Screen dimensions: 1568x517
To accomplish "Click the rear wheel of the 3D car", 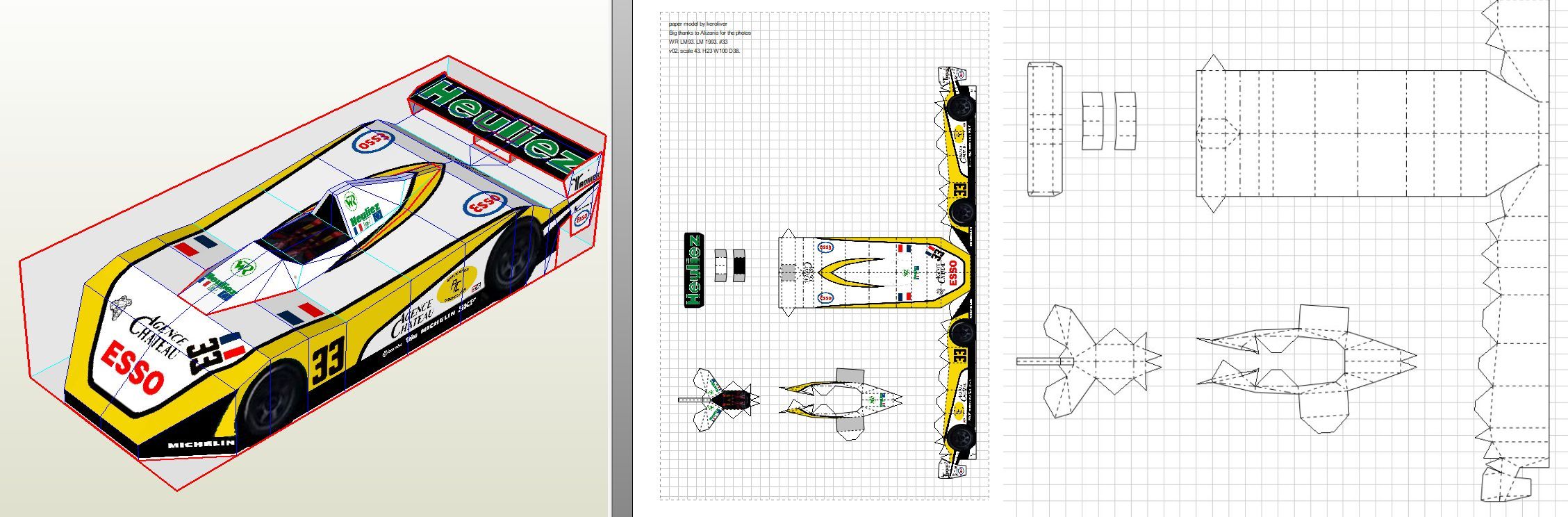I will 514,257.
